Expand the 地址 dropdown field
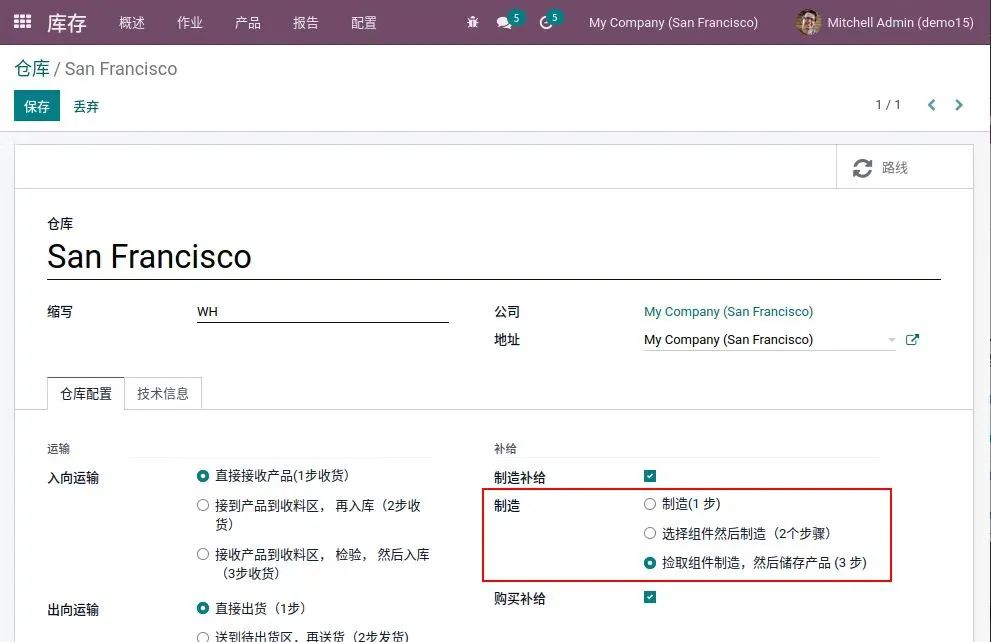This screenshot has height=642, width=991. (x=891, y=340)
